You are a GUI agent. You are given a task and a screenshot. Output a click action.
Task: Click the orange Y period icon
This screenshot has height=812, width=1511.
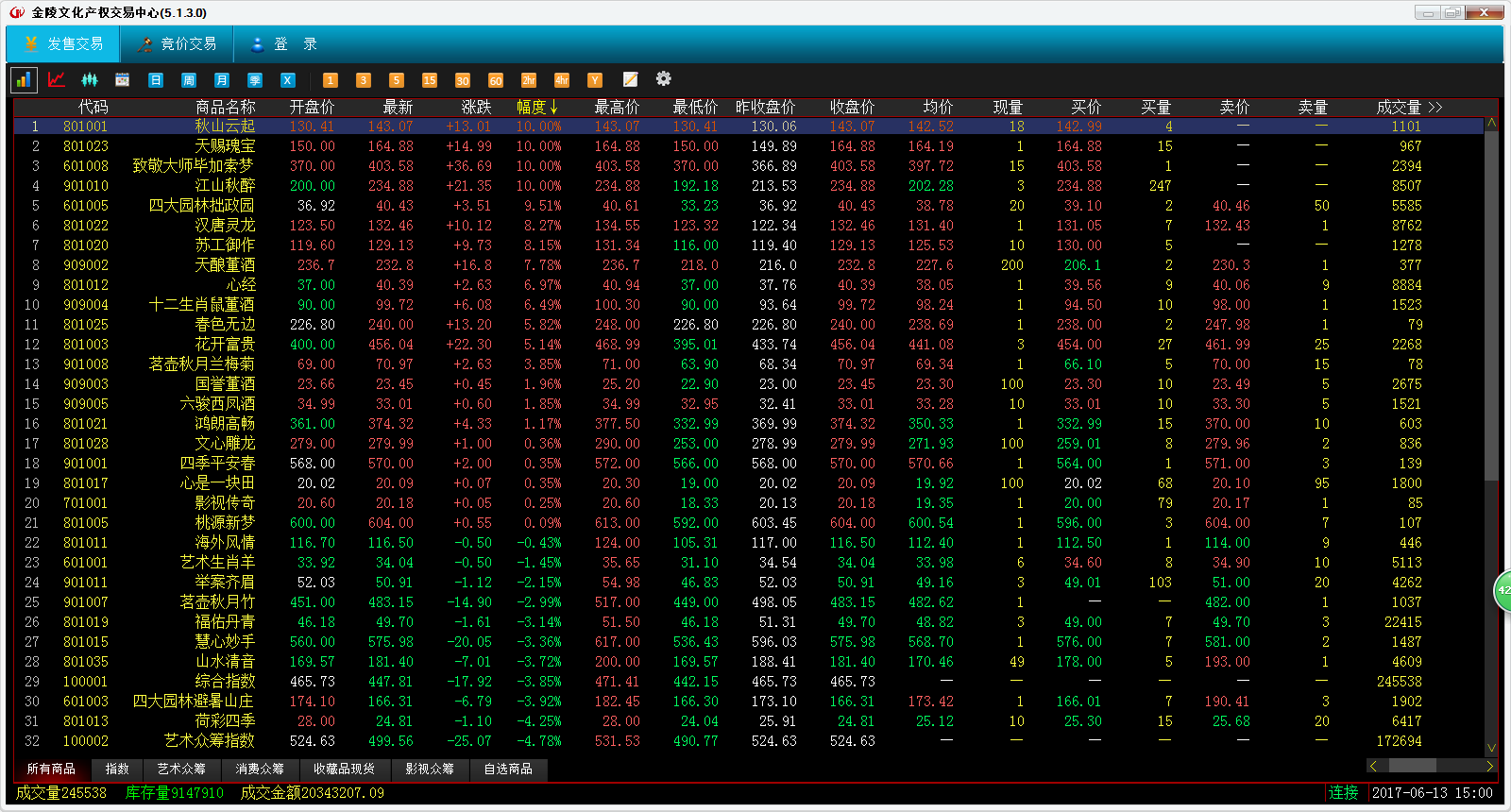(x=595, y=80)
